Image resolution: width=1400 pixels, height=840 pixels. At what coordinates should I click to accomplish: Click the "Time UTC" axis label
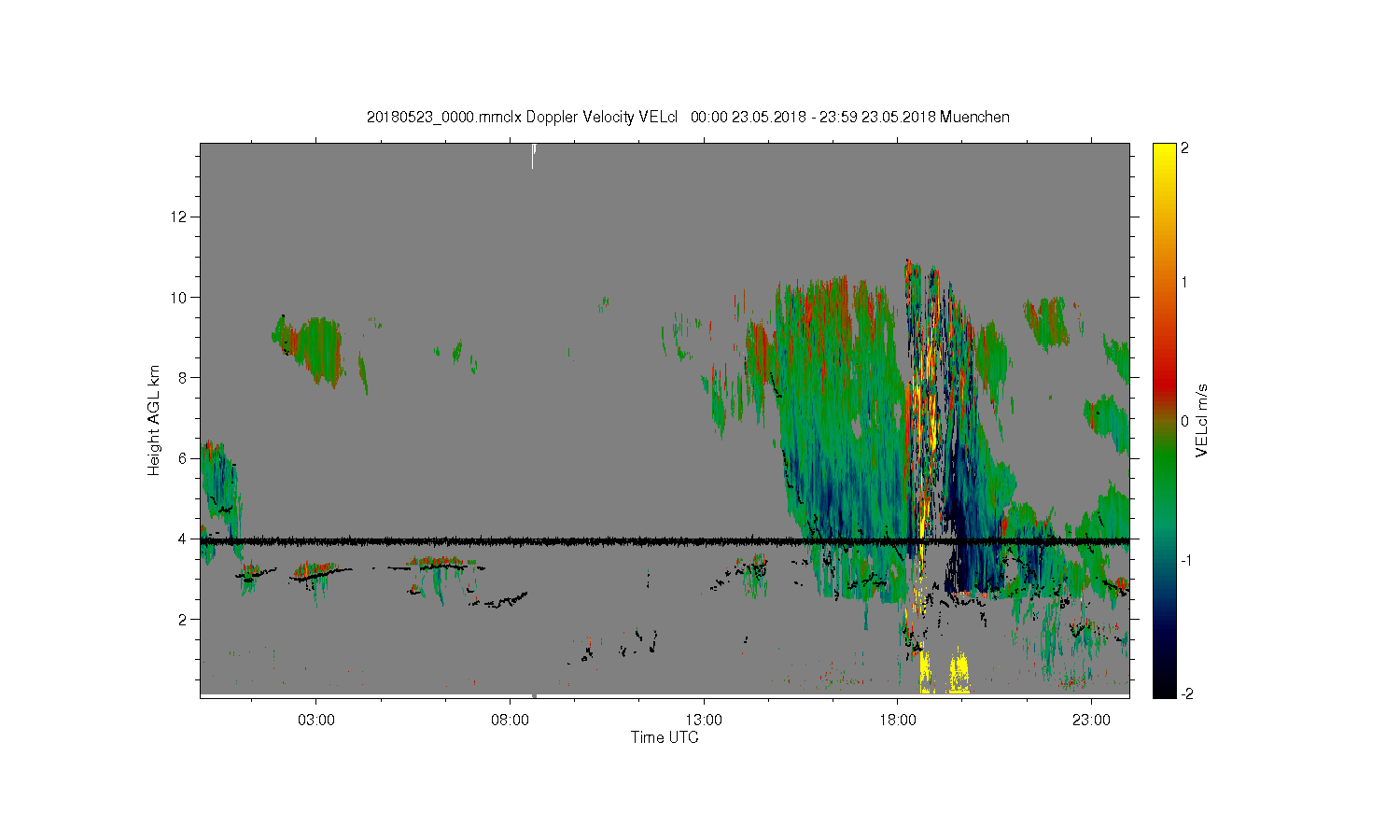pos(665,737)
